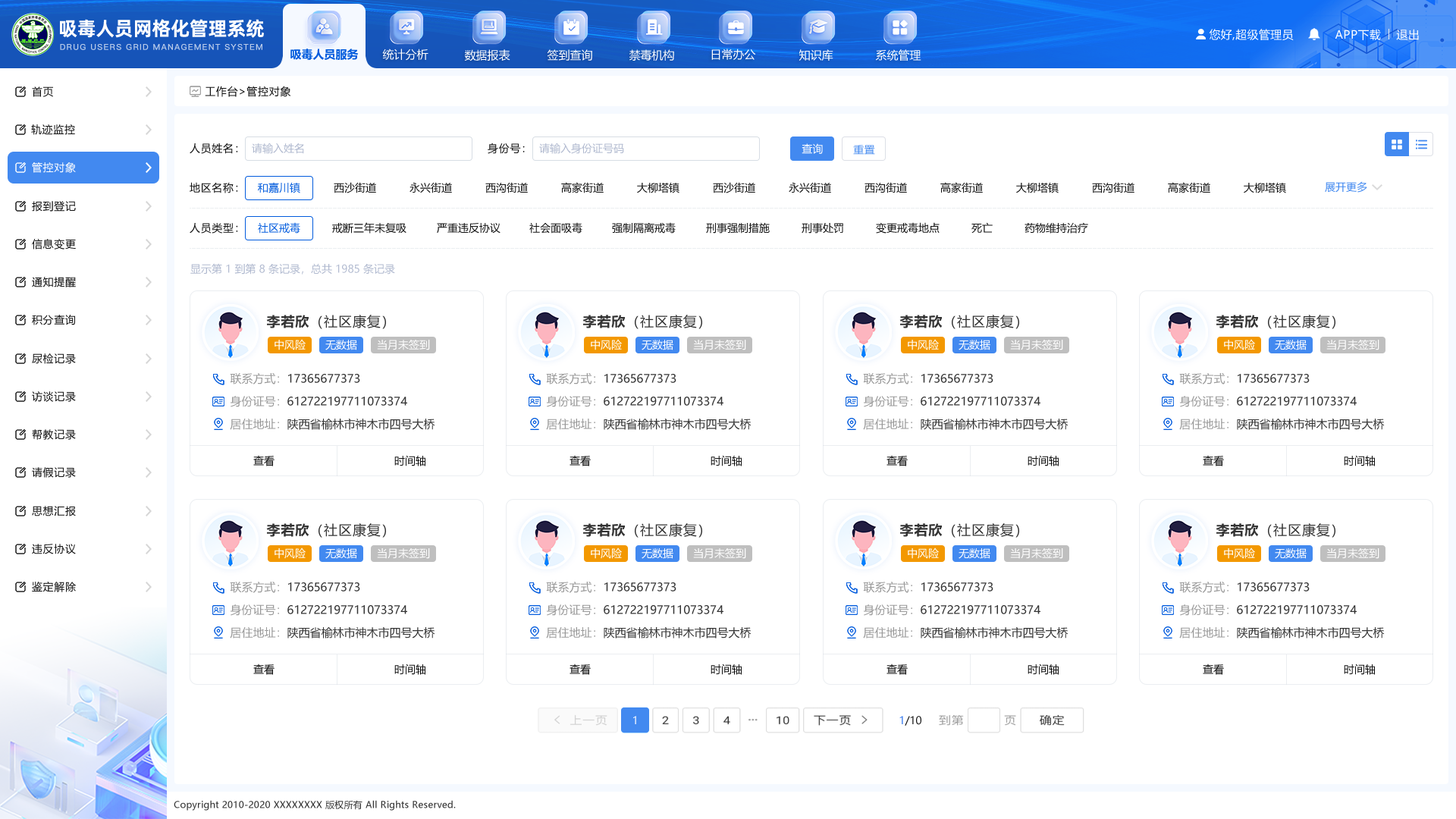Open 思想汇报 in the sidebar
This screenshot has width=1456, height=819.
pyautogui.click(x=83, y=511)
